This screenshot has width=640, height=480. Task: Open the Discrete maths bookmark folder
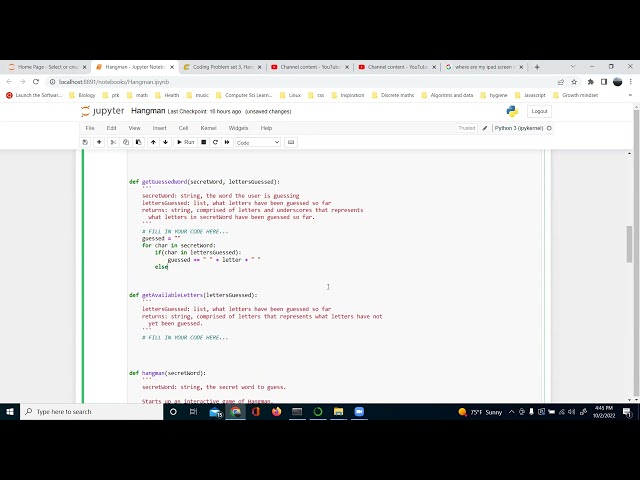pos(393,95)
